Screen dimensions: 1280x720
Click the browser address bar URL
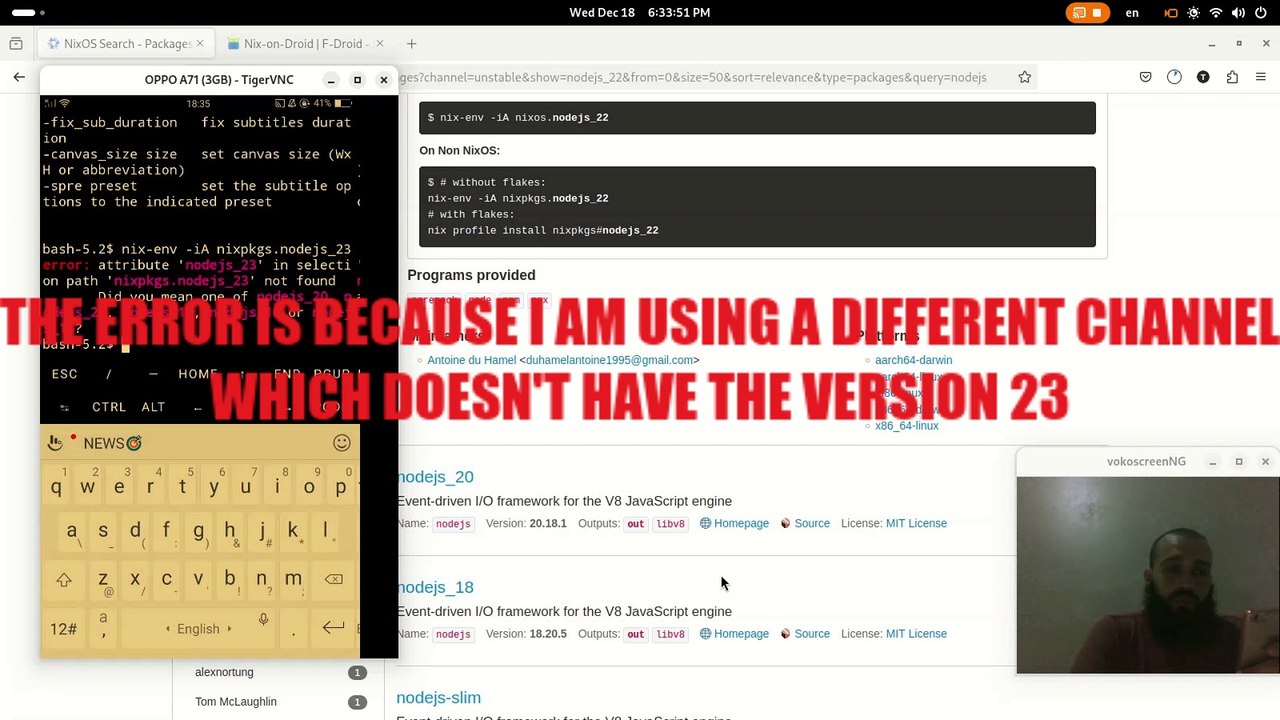point(692,77)
